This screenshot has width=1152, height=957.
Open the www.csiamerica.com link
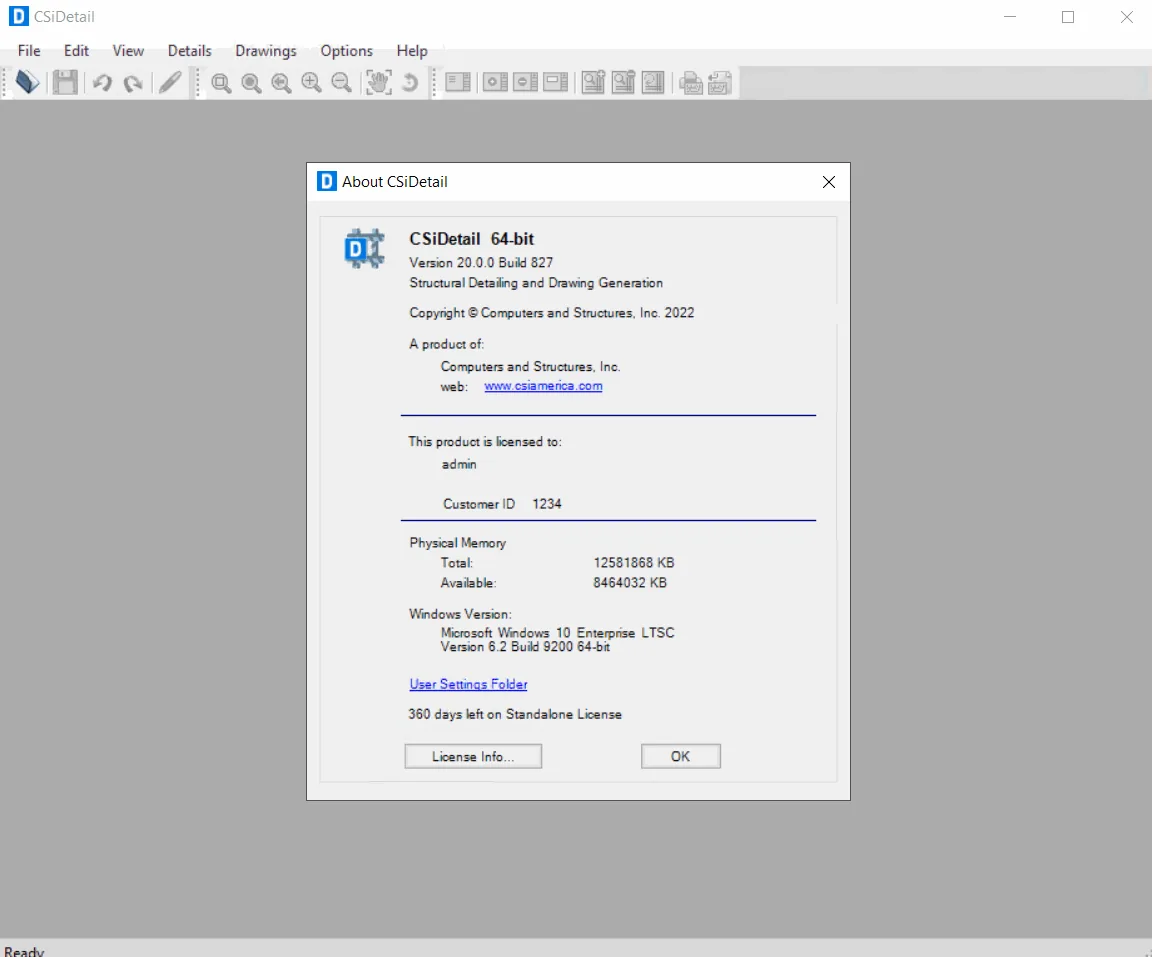[x=543, y=386]
